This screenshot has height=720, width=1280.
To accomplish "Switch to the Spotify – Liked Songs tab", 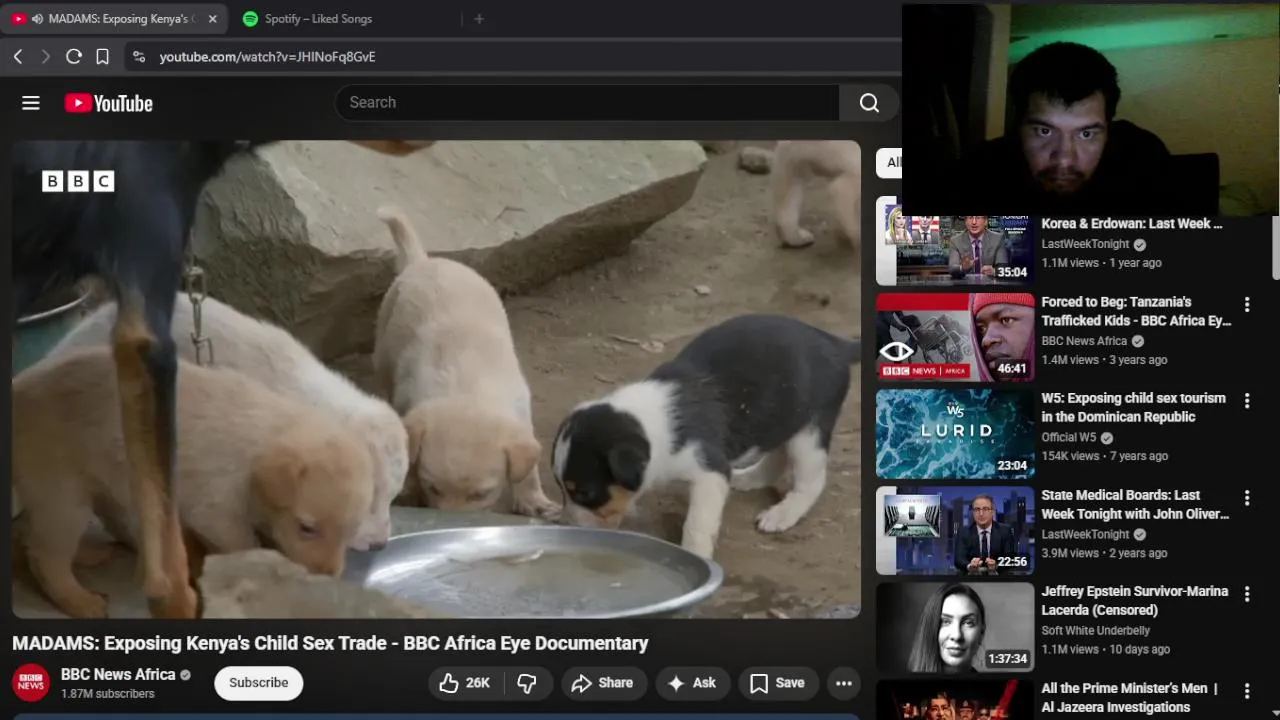I will pyautogui.click(x=318, y=19).
